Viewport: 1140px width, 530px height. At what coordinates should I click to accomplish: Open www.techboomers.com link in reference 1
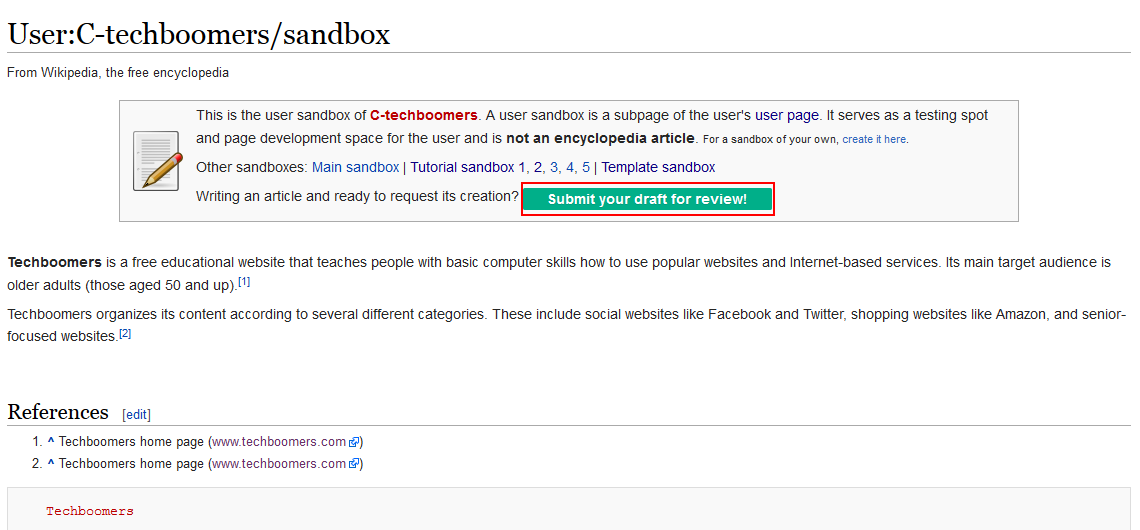[279, 442]
